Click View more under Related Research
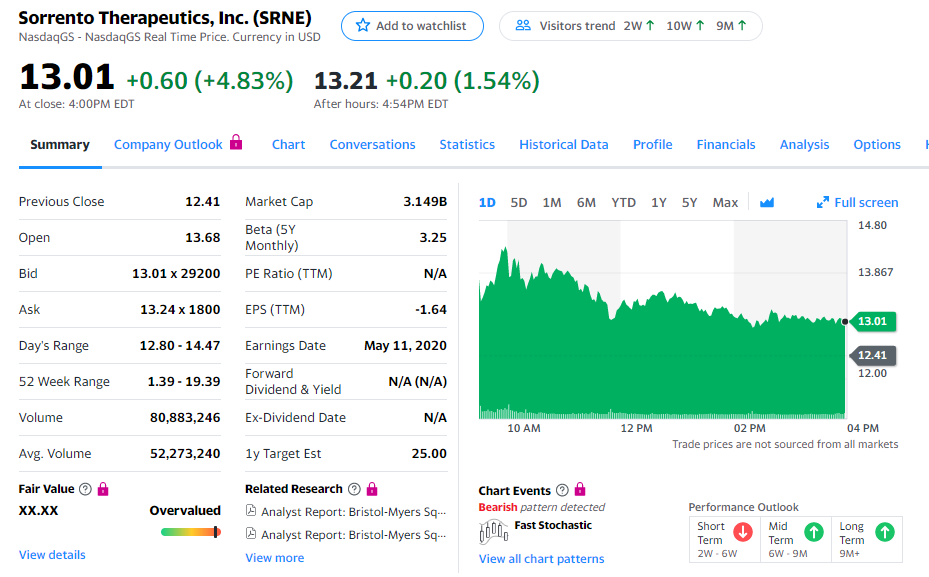Image resolution: width=929 pixels, height=577 pixels. click(x=275, y=558)
